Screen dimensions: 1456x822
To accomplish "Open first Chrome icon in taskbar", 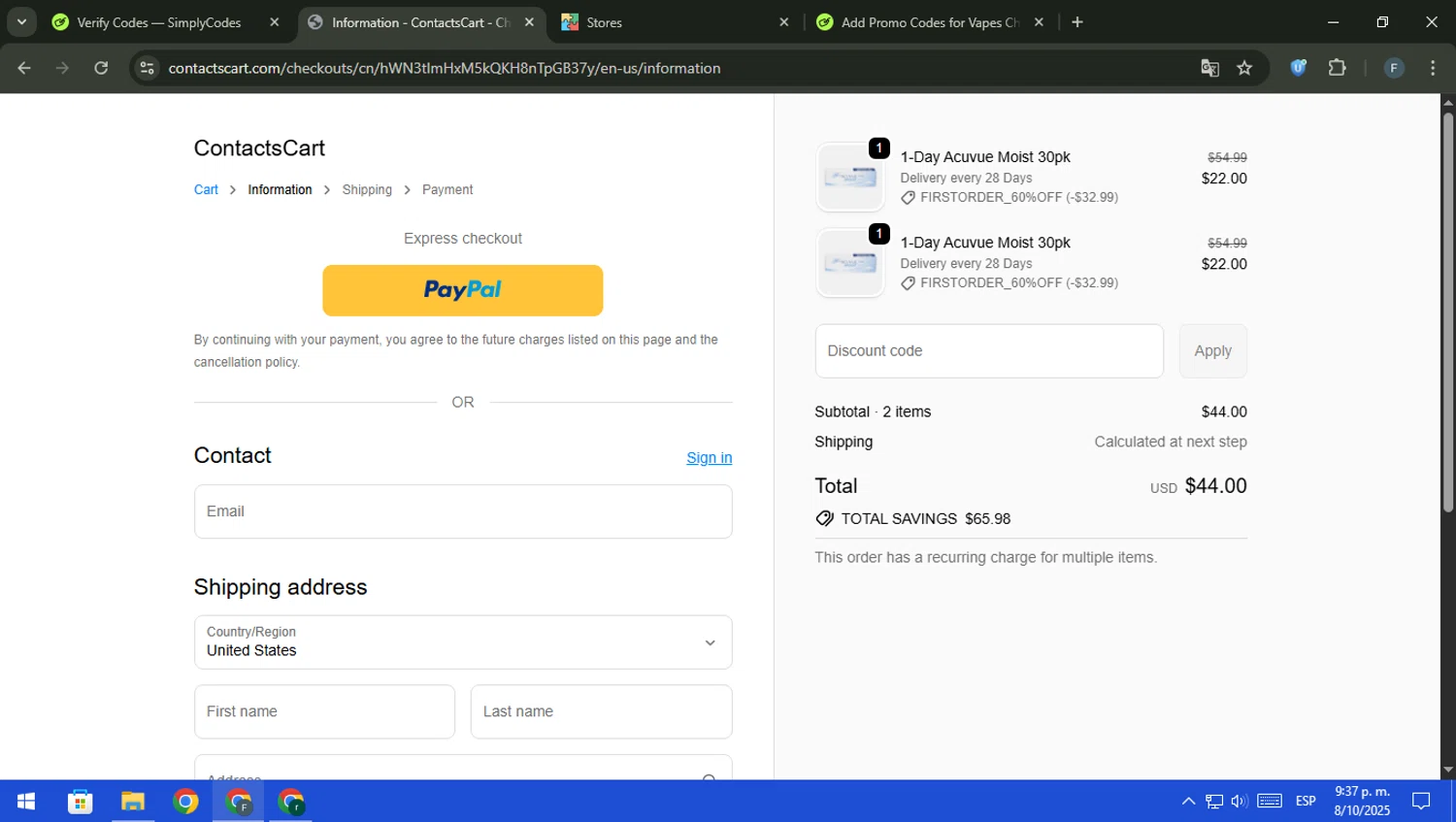I will pos(185,802).
